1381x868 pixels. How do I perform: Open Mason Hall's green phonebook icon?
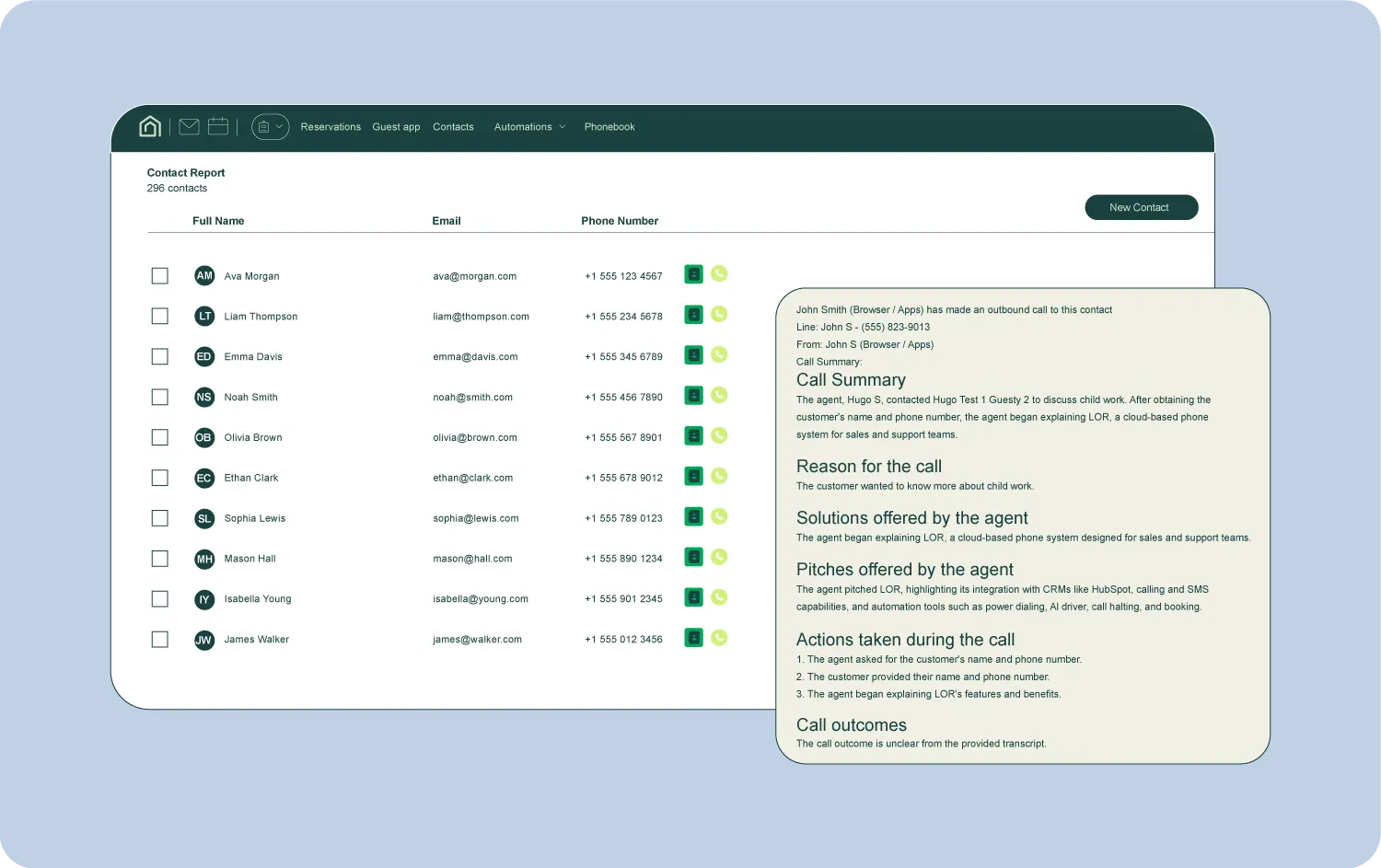pyautogui.click(x=694, y=557)
